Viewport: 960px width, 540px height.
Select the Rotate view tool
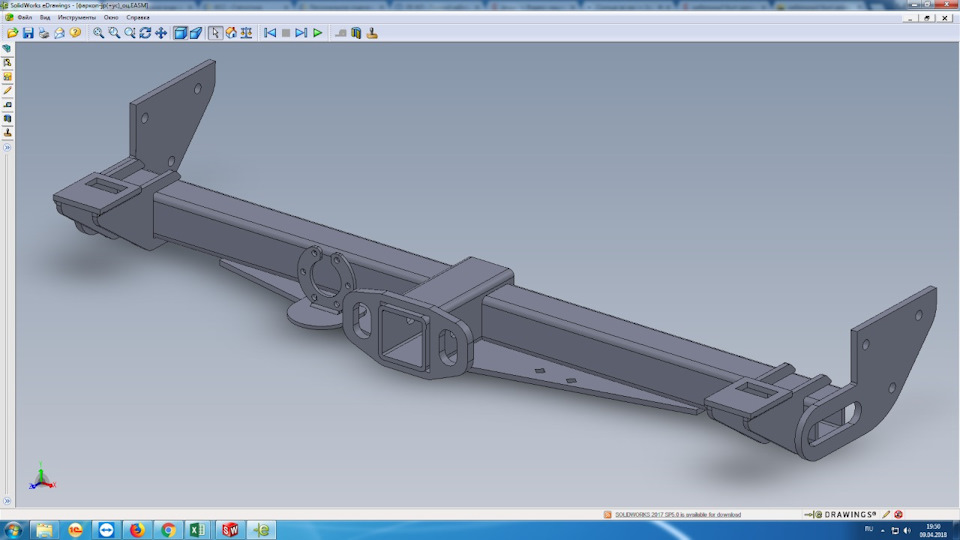click(x=145, y=32)
